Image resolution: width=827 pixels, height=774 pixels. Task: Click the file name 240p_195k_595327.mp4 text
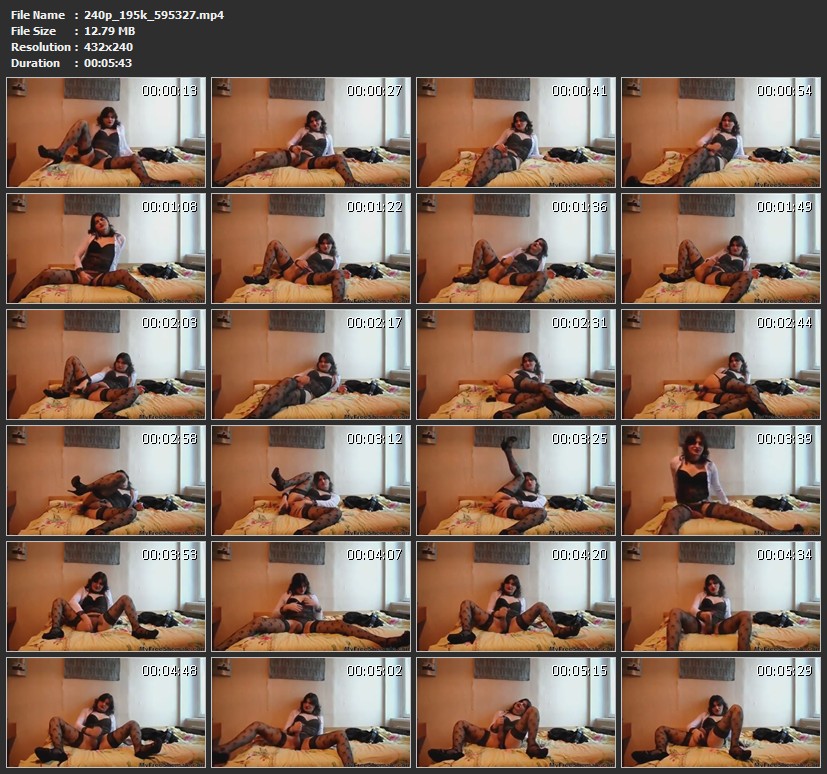tap(154, 15)
